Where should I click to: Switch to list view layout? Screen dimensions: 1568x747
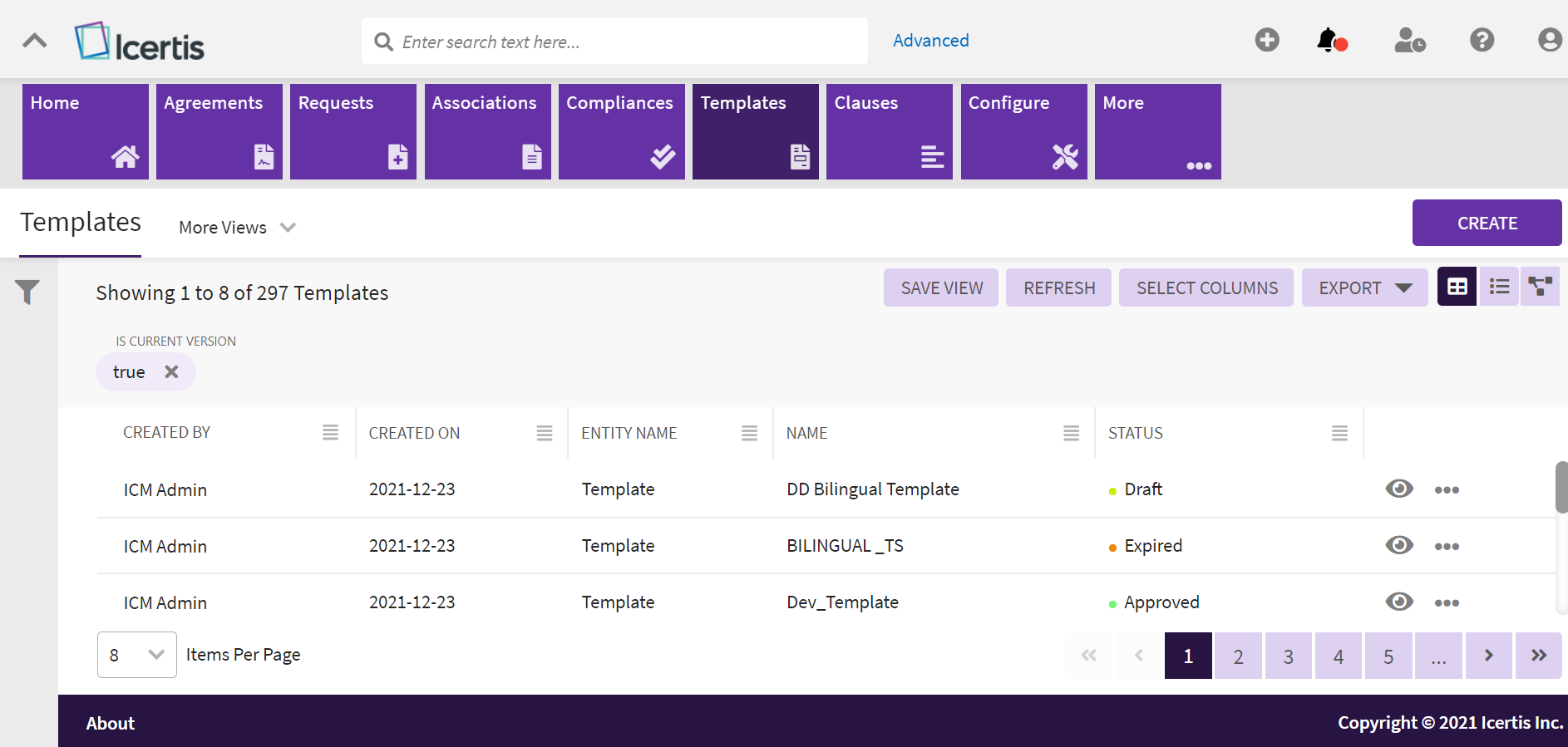coord(1499,287)
